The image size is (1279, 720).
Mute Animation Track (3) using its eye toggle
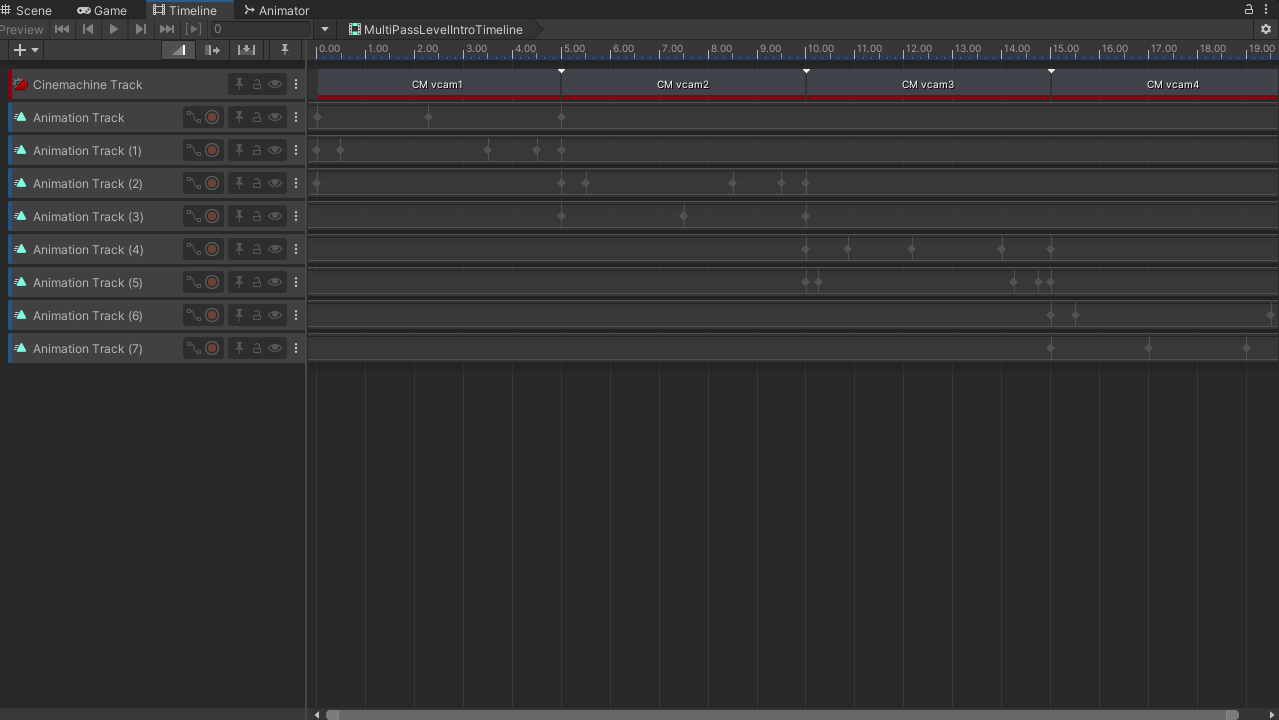point(274,215)
